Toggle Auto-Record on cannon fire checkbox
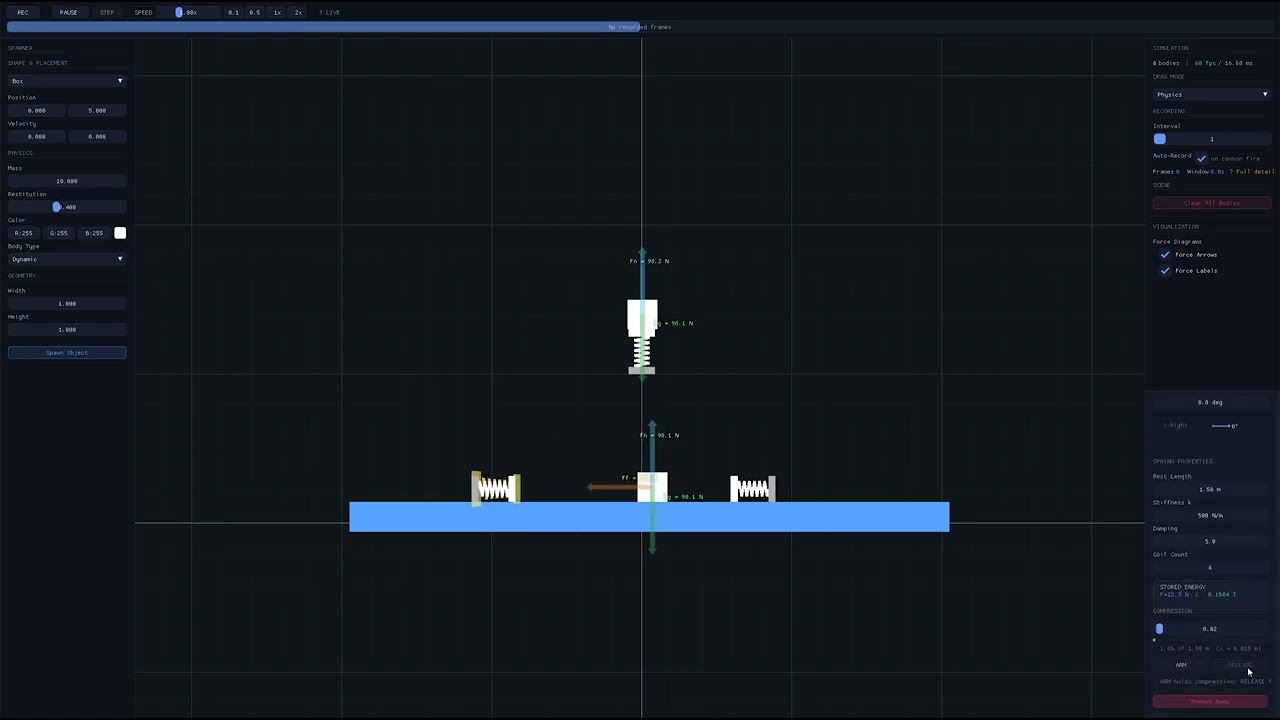The width and height of the screenshot is (1280, 720). (1202, 158)
